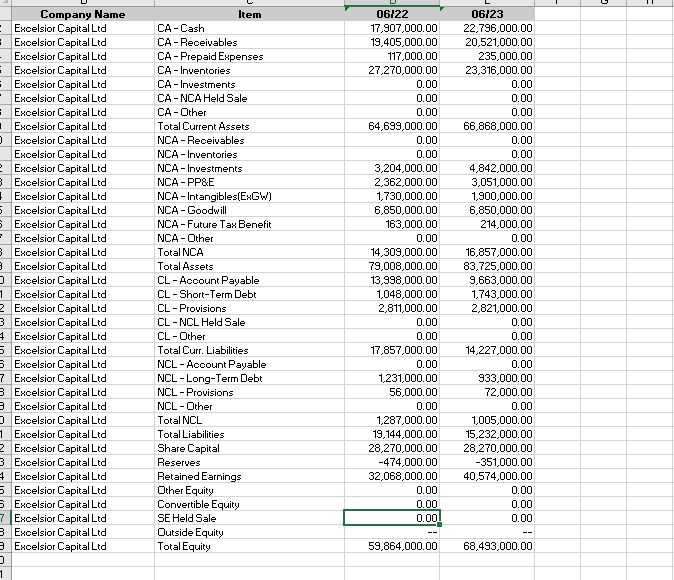
Task: Select the CA - NCA Held Sale cell
Action: (x=249, y=98)
